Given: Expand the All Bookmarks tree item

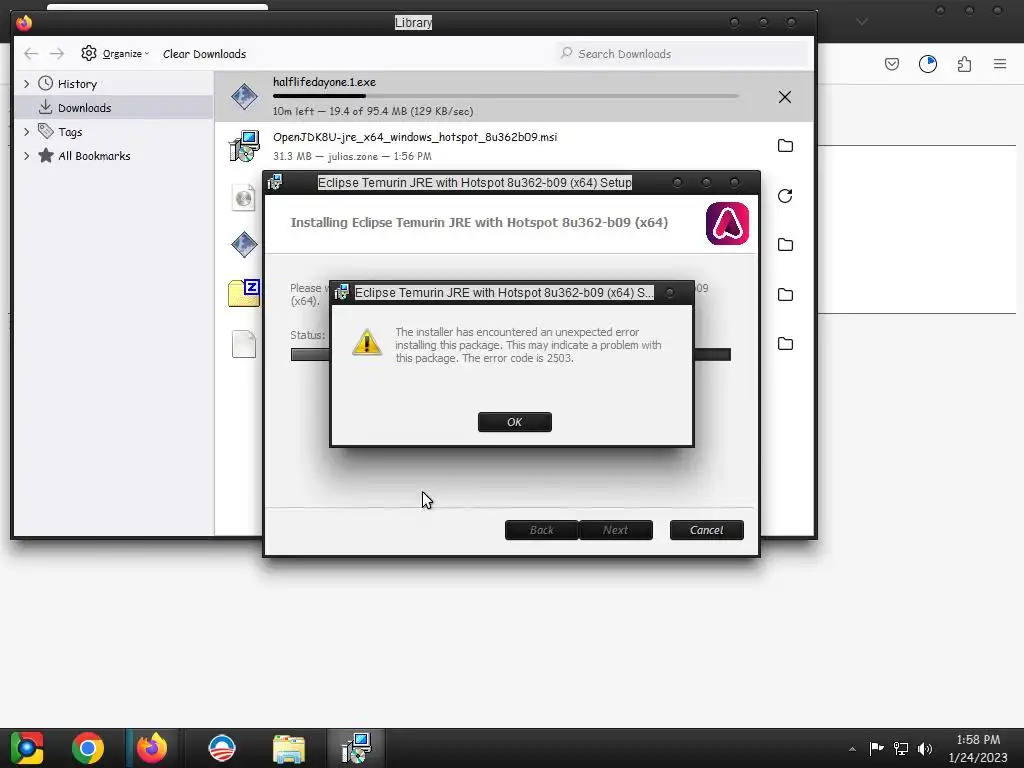Looking at the screenshot, I should (27, 156).
